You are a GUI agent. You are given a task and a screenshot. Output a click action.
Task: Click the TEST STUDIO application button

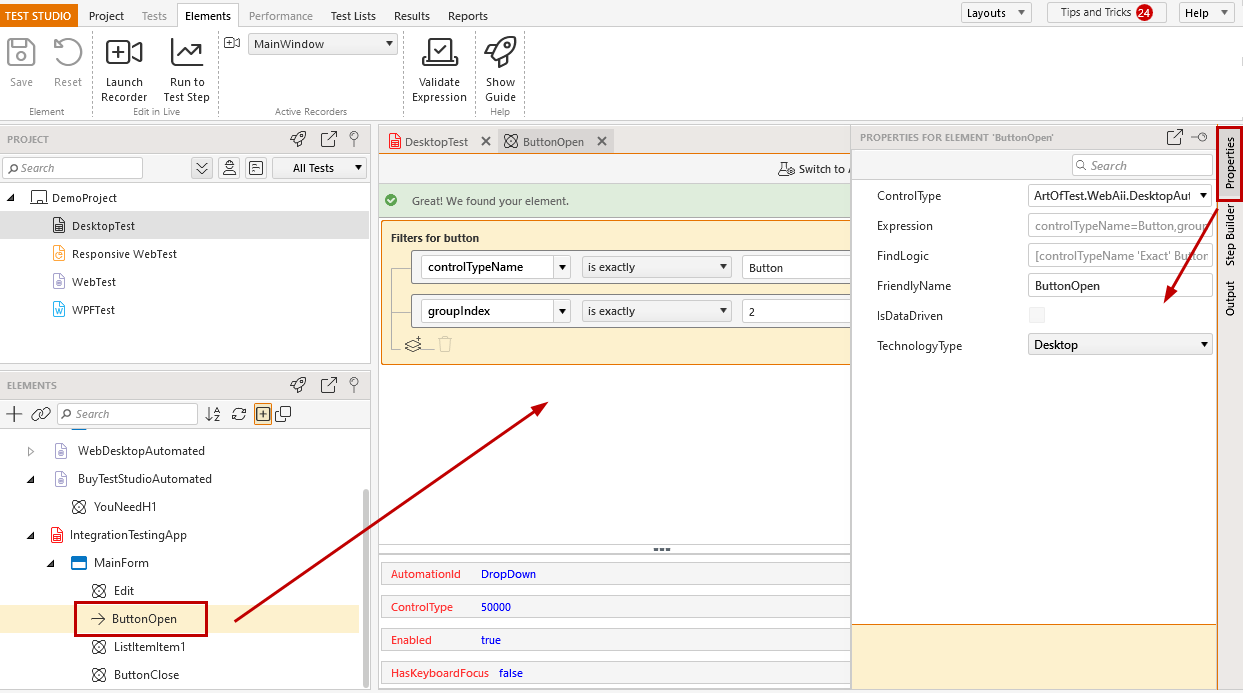click(39, 15)
